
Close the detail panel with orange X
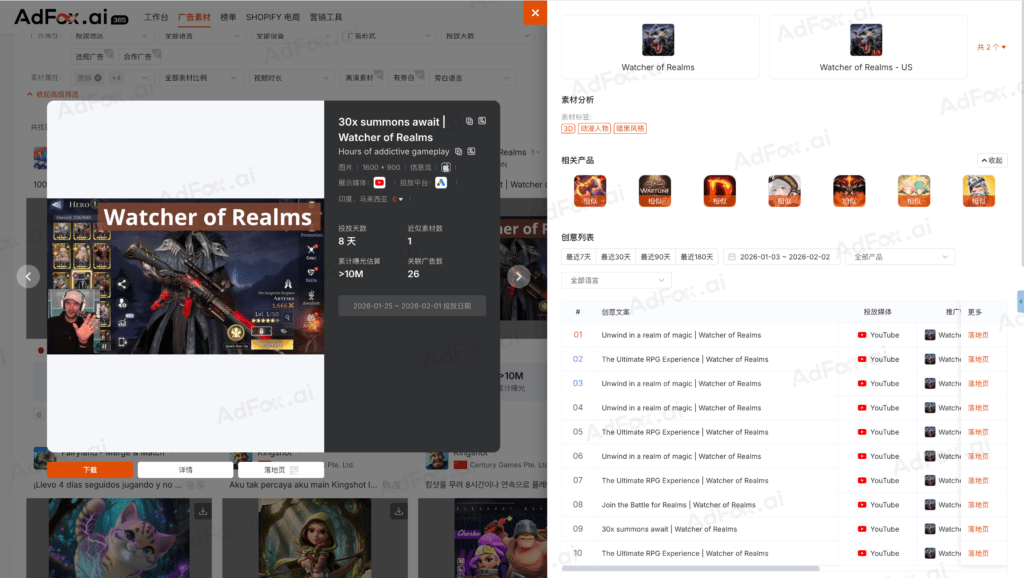coord(535,12)
